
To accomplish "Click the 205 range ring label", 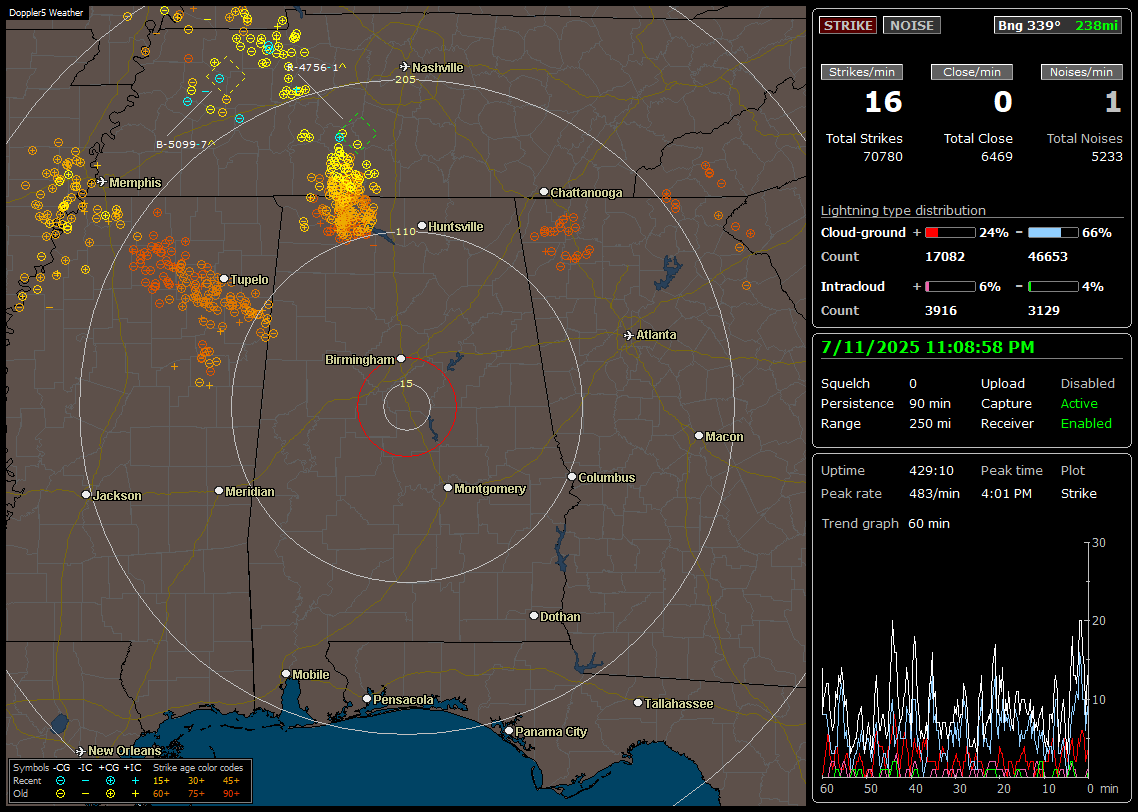I will coord(405,80).
